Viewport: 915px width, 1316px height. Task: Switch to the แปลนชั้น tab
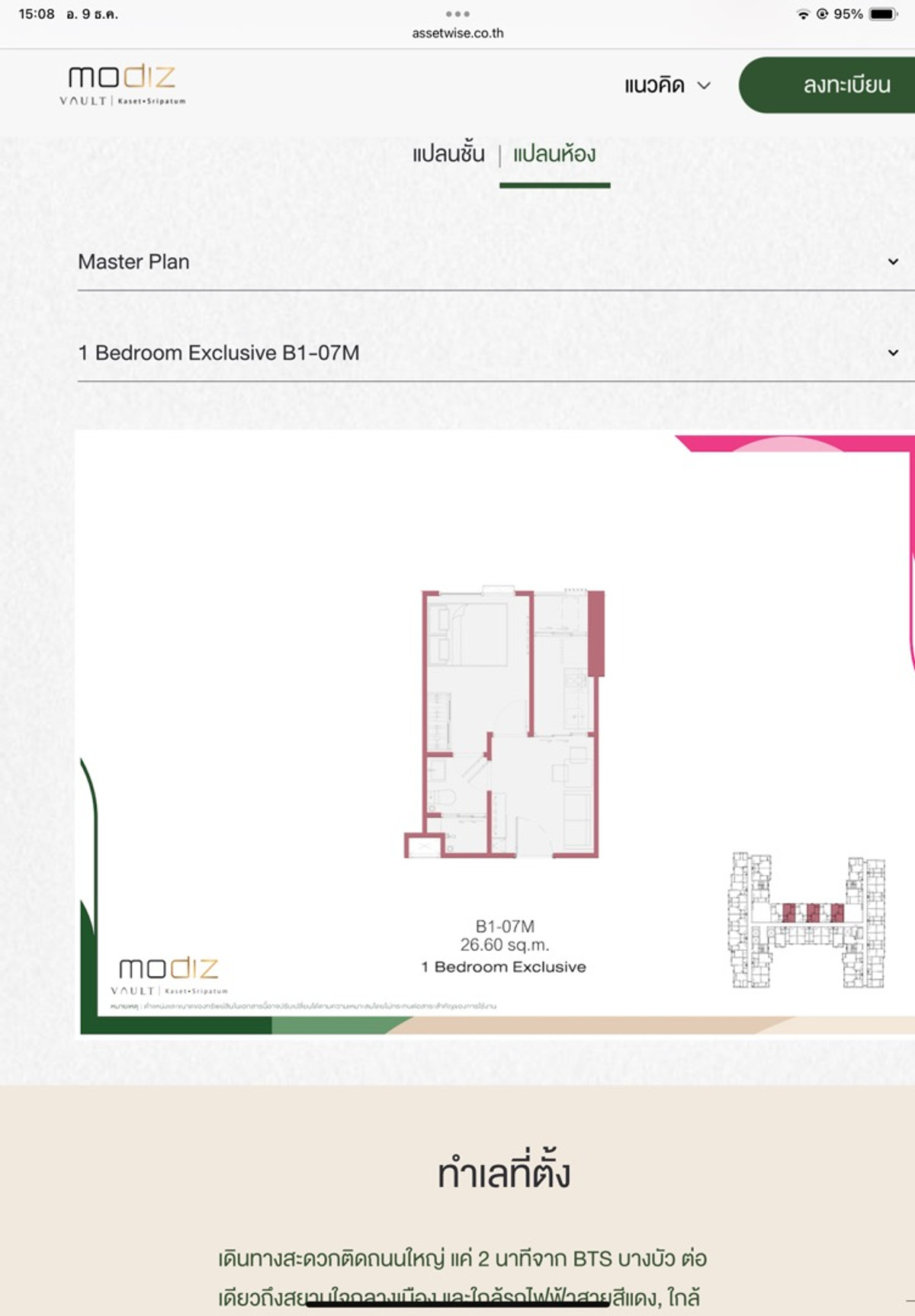(x=448, y=154)
